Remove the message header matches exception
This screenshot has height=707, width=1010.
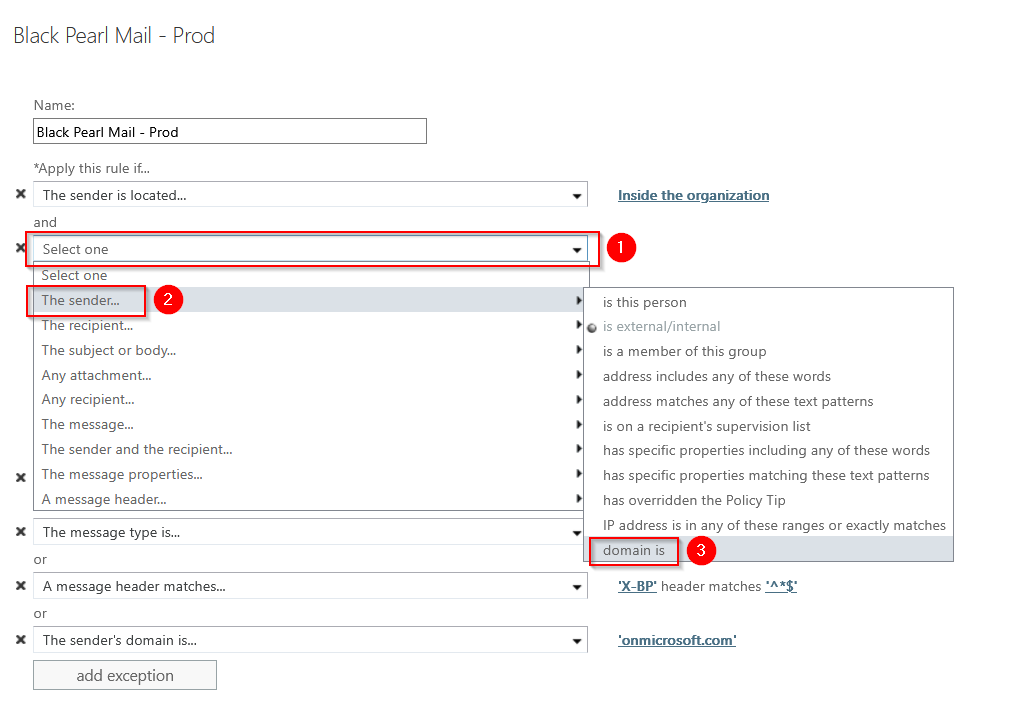pos(21,586)
